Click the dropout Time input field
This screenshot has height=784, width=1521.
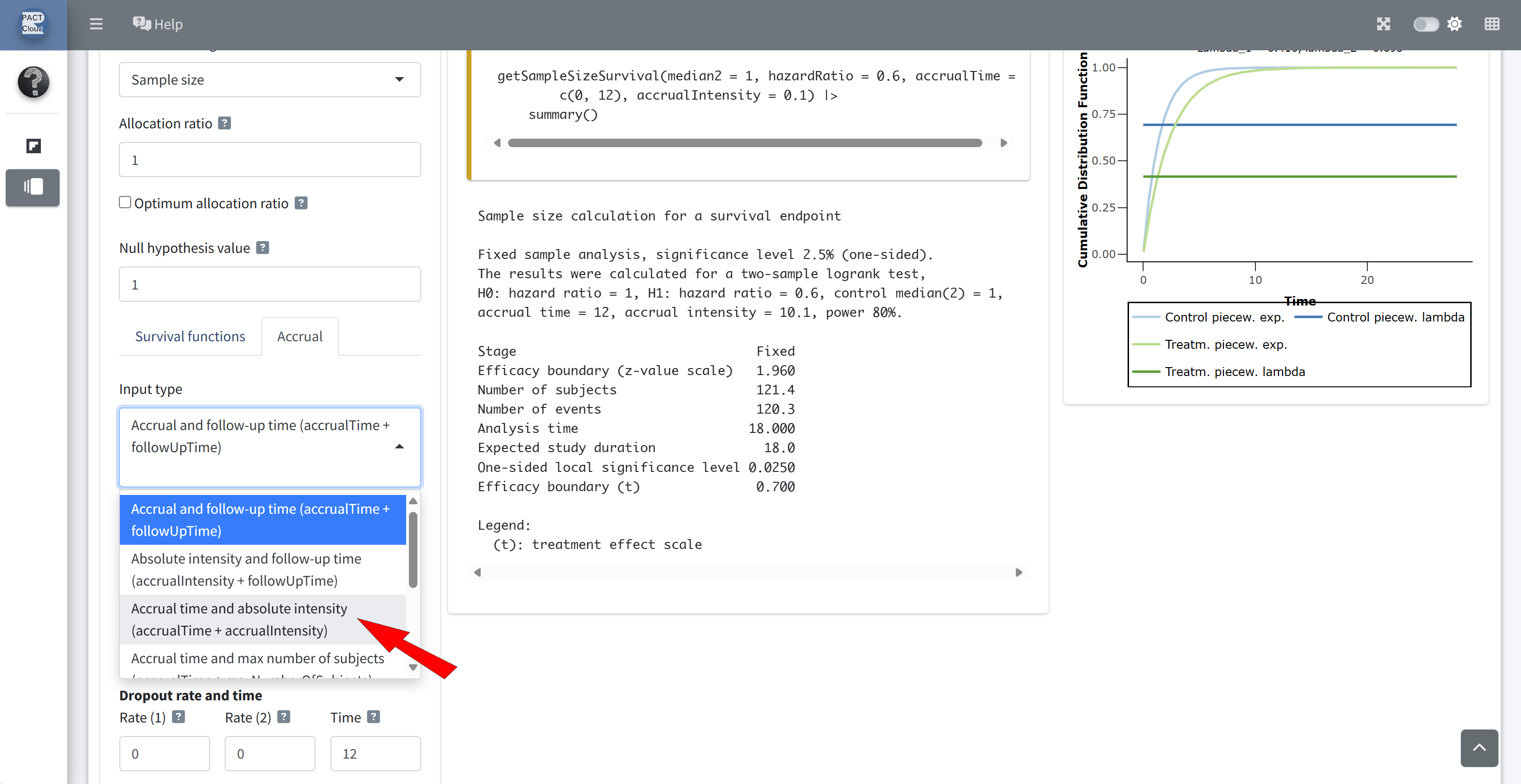pos(375,753)
